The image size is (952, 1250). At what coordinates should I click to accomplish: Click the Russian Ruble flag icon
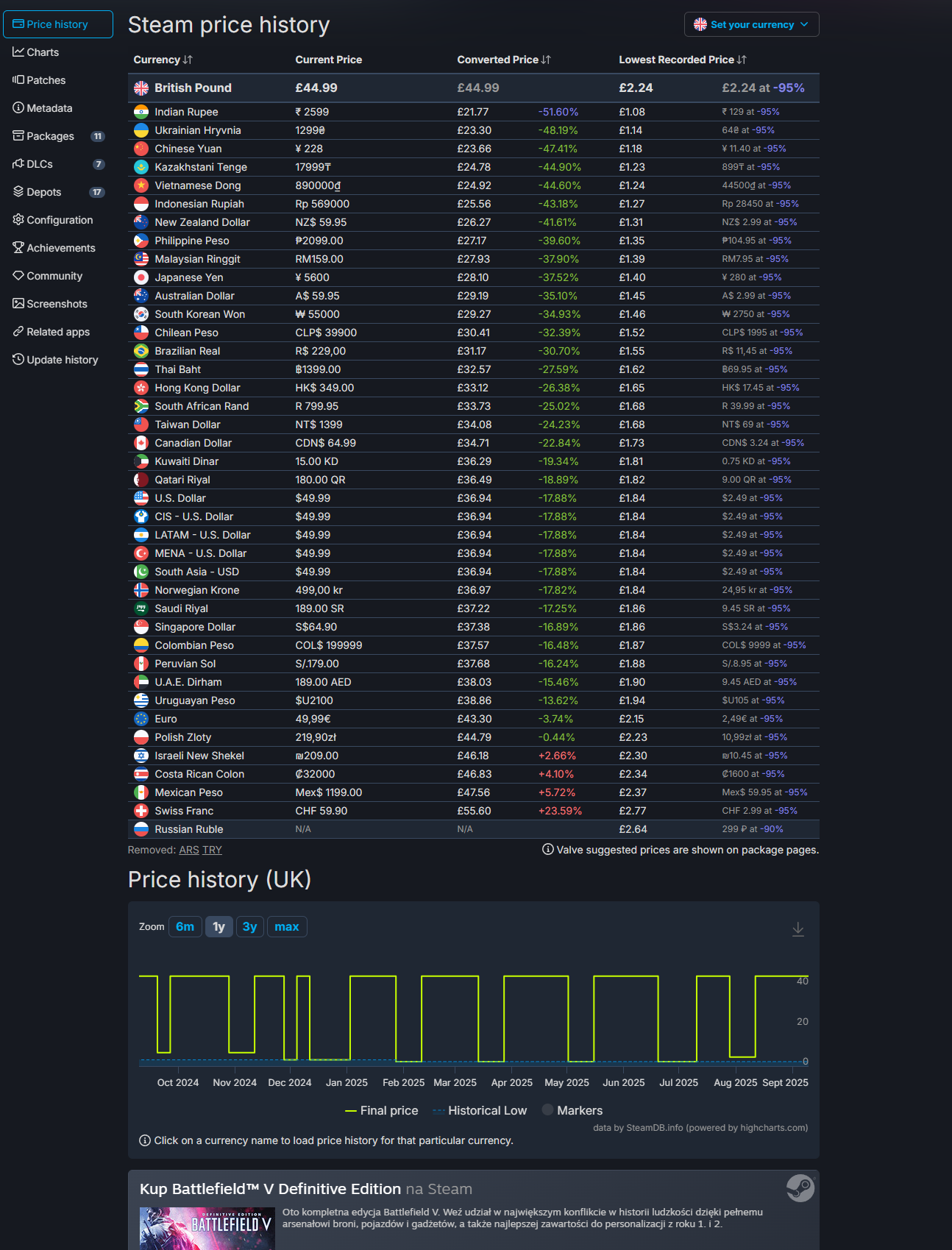pos(141,829)
